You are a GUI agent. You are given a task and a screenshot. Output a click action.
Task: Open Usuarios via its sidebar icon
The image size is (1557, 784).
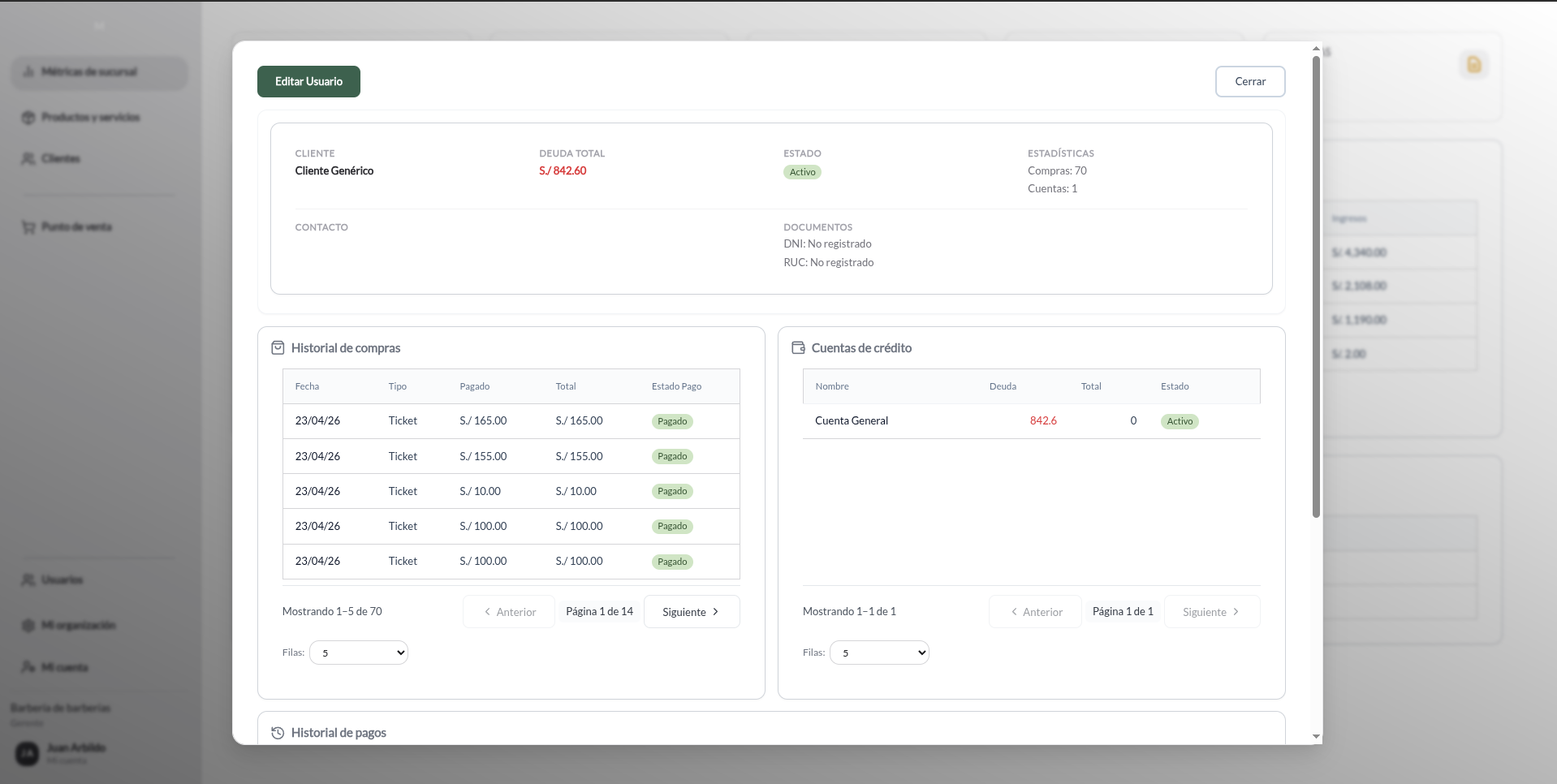28,579
